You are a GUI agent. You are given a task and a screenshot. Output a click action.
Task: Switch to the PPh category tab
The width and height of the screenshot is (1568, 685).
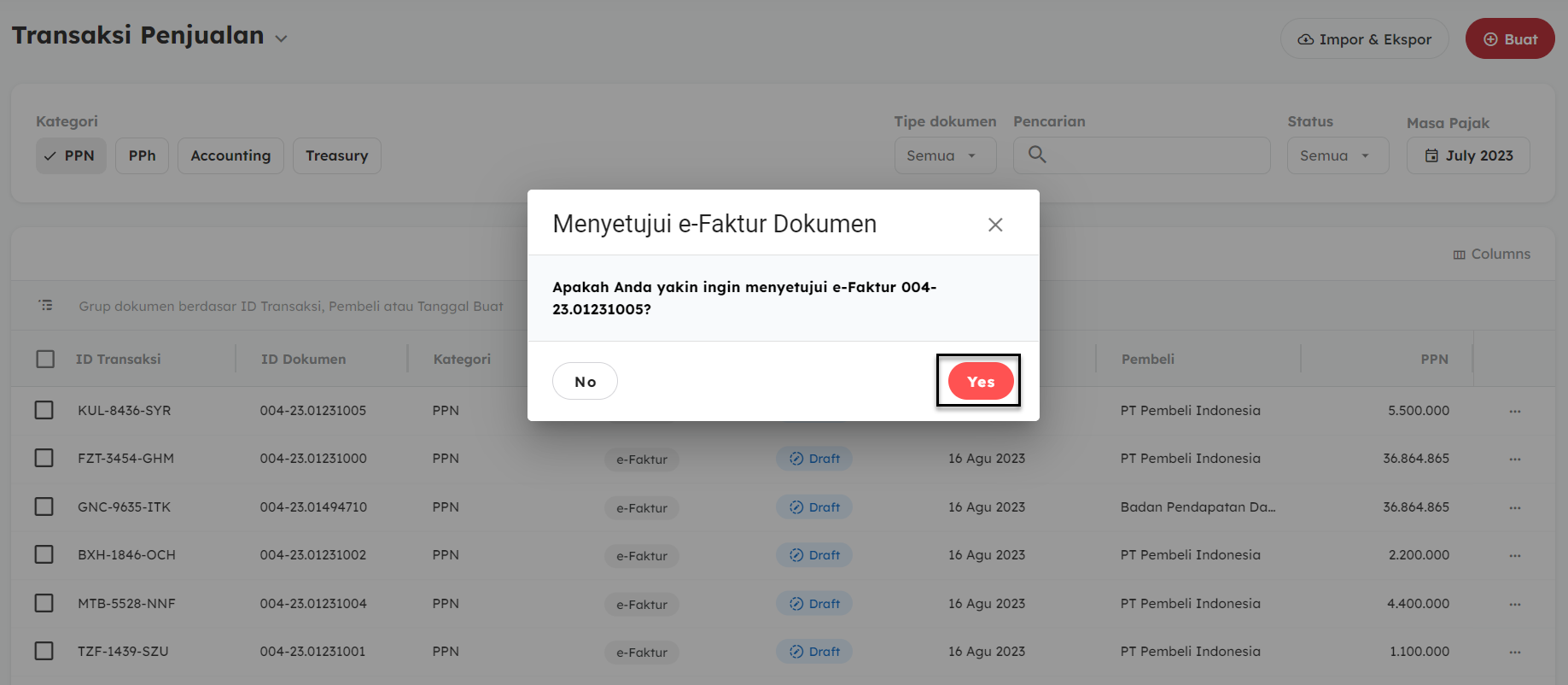coord(142,155)
